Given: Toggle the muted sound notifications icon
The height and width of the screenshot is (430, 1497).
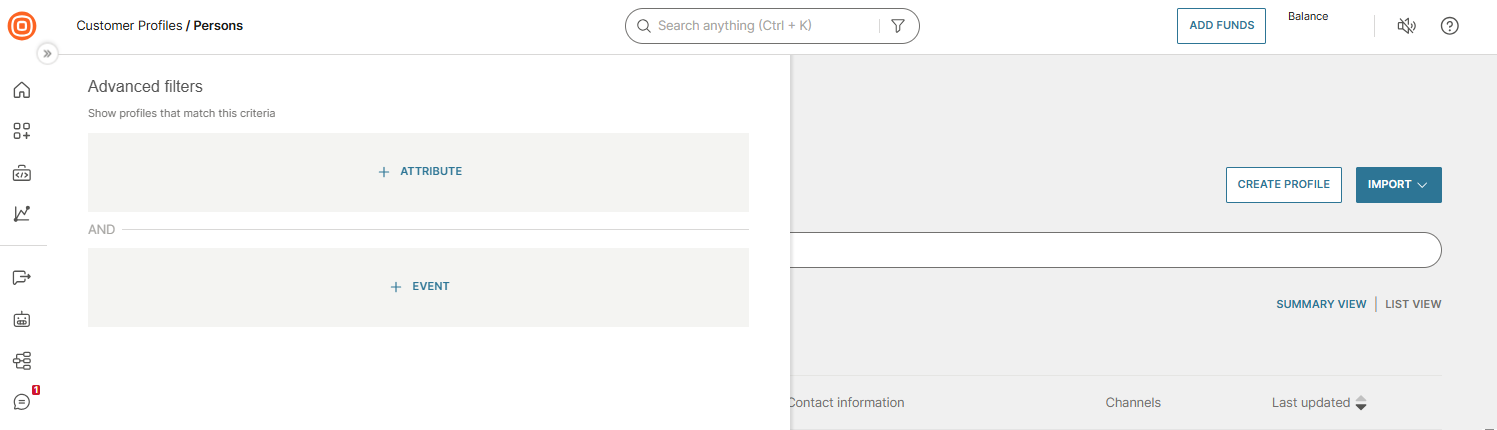Looking at the screenshot, I should coord(1406,26).
